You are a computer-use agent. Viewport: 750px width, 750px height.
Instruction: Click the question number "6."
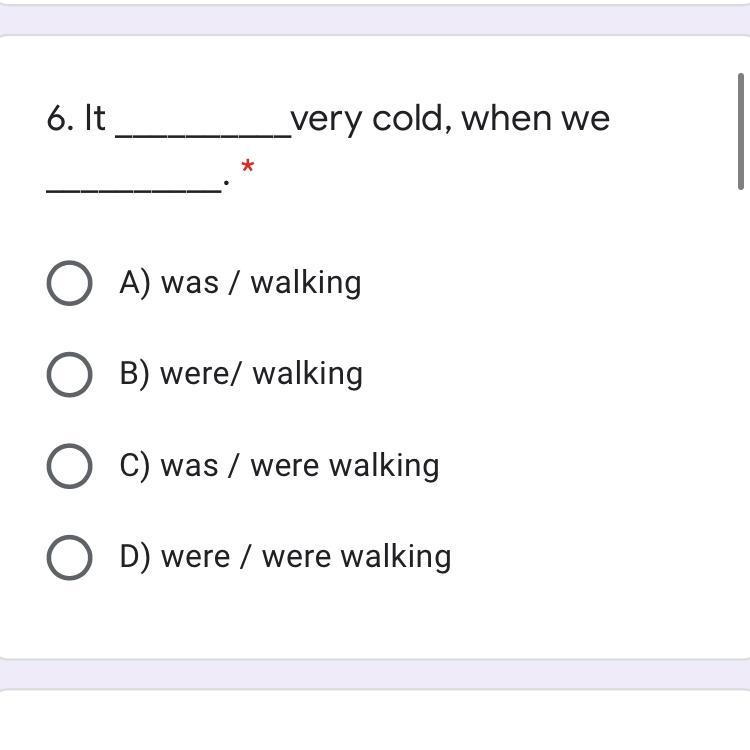[x=60, y=119]
